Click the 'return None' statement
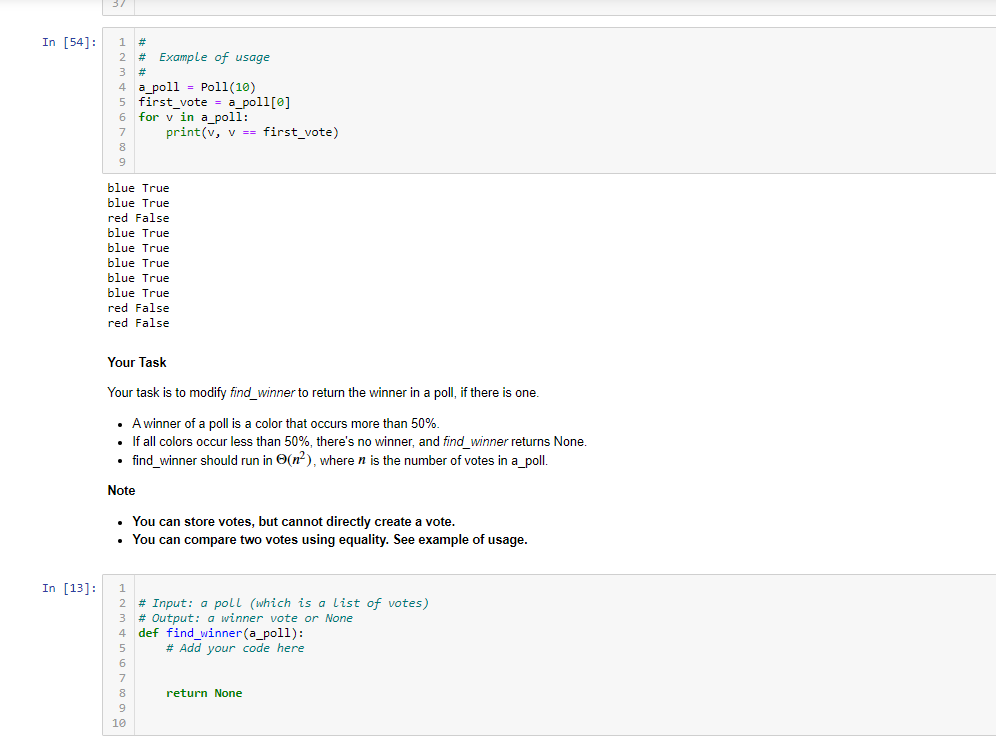The image size is (996, 744). [204, 693]
